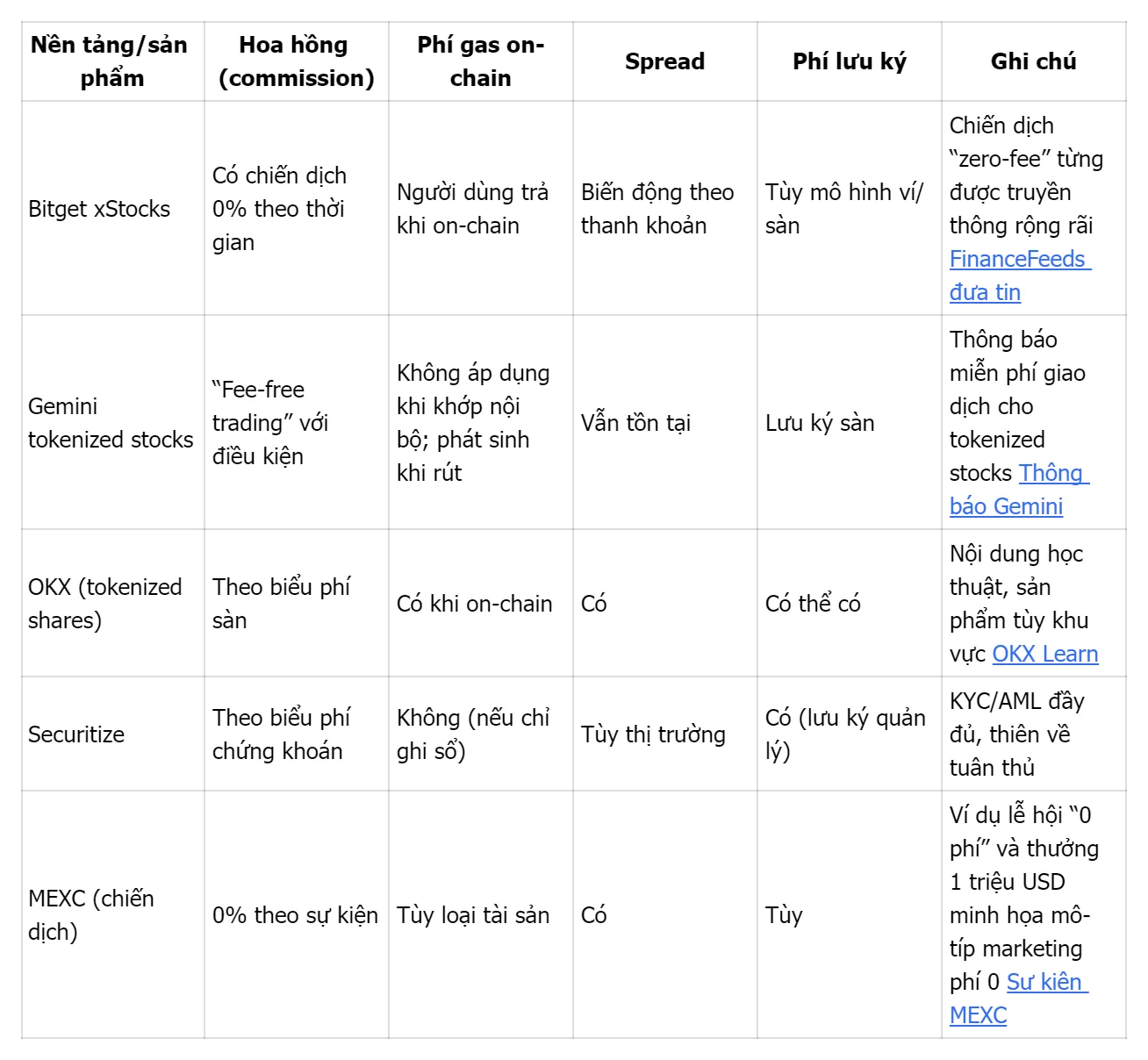
Task: Select the OKX (tokenized shares) cell
Action: 105,604
